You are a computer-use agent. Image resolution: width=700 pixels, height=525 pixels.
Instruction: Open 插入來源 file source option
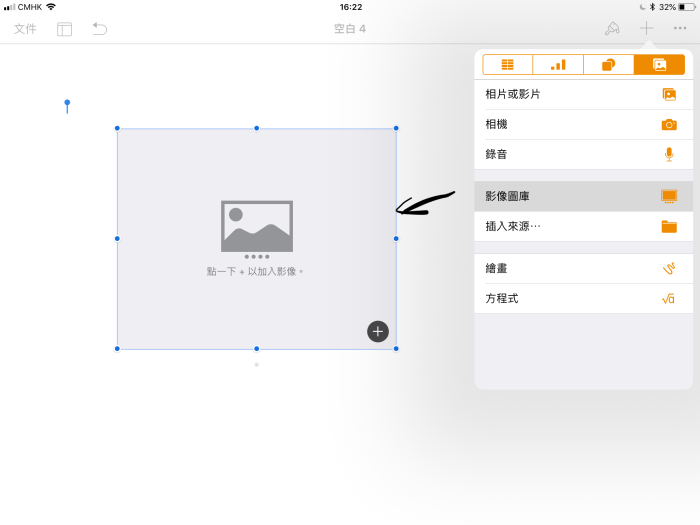coord(582,227)
